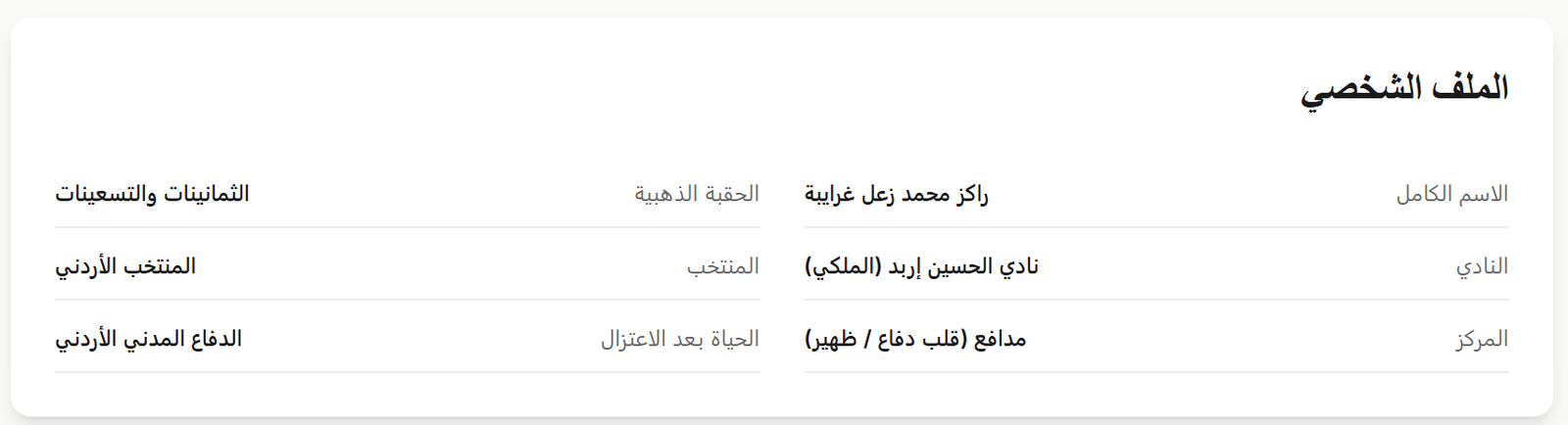This screenshot has height=425, width=1568.
Task: Click the gray المنتخب field label
Action: pos(723,266)
